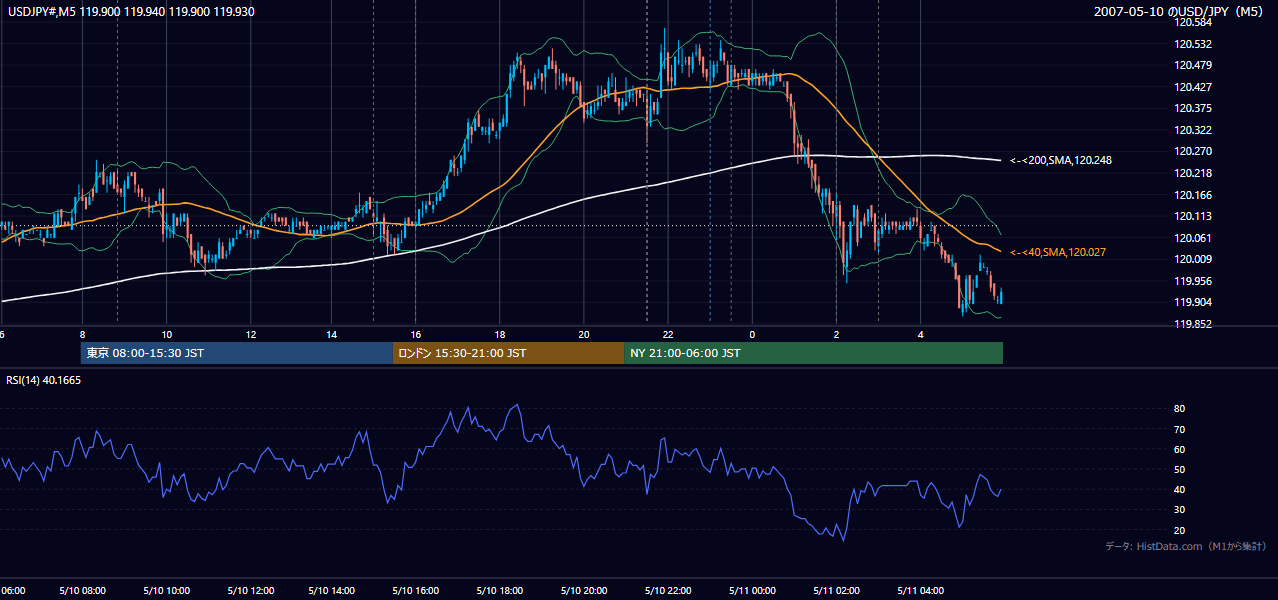Click the 5/10 18:00 time label
This screenshot has width=1278, height=600.
click(500, 590)
